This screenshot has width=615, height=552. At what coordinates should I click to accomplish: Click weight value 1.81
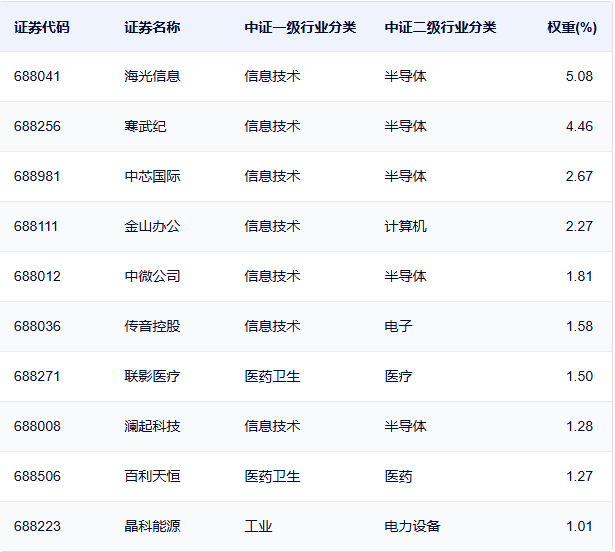tap(579, 276)
